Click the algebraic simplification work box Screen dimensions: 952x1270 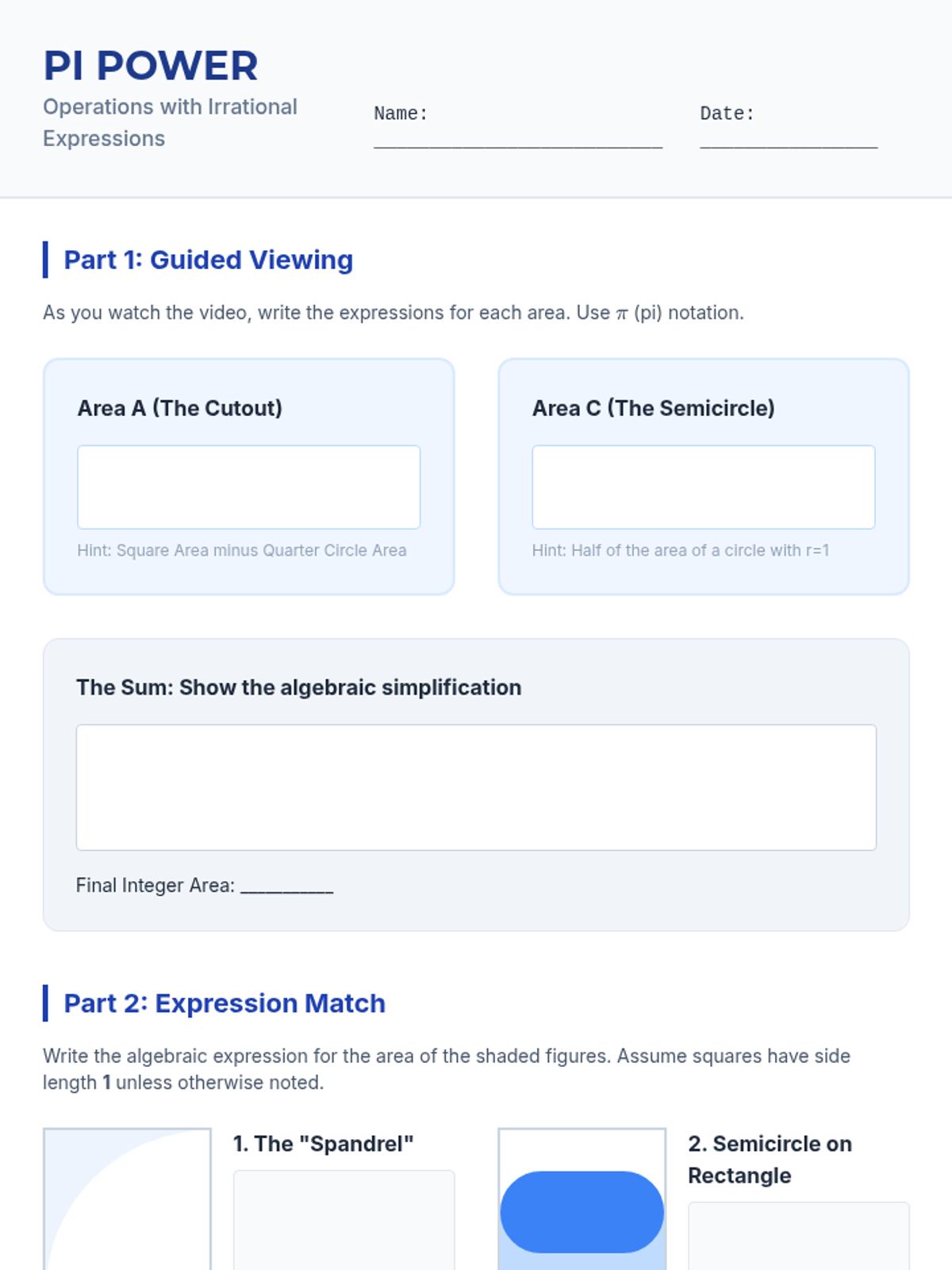tap(476, 787)
